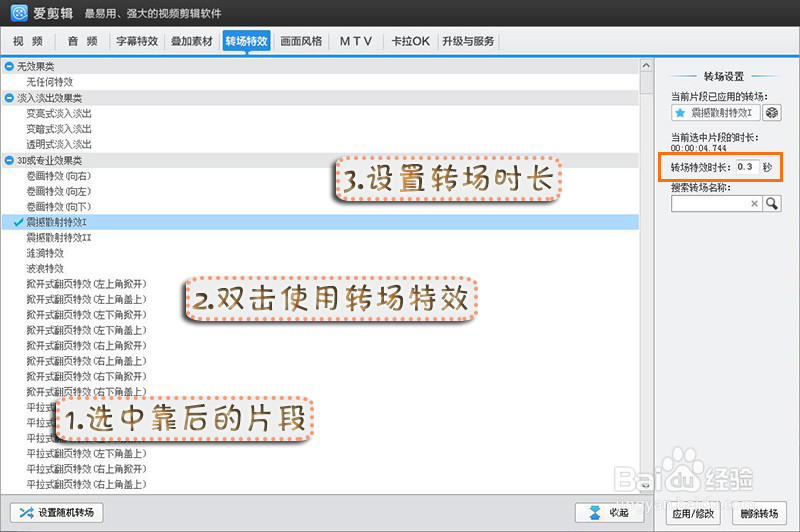800x532 pixels.
Task: Collapse the 无效果类 category
Action: (x=9, y=66)
